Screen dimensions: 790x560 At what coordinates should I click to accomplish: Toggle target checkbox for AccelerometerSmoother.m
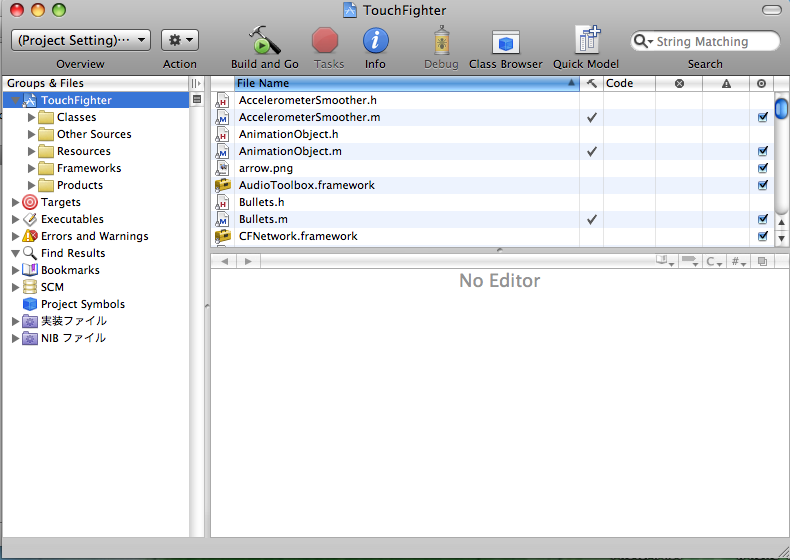pyautogui.click(x=763, y=117)
